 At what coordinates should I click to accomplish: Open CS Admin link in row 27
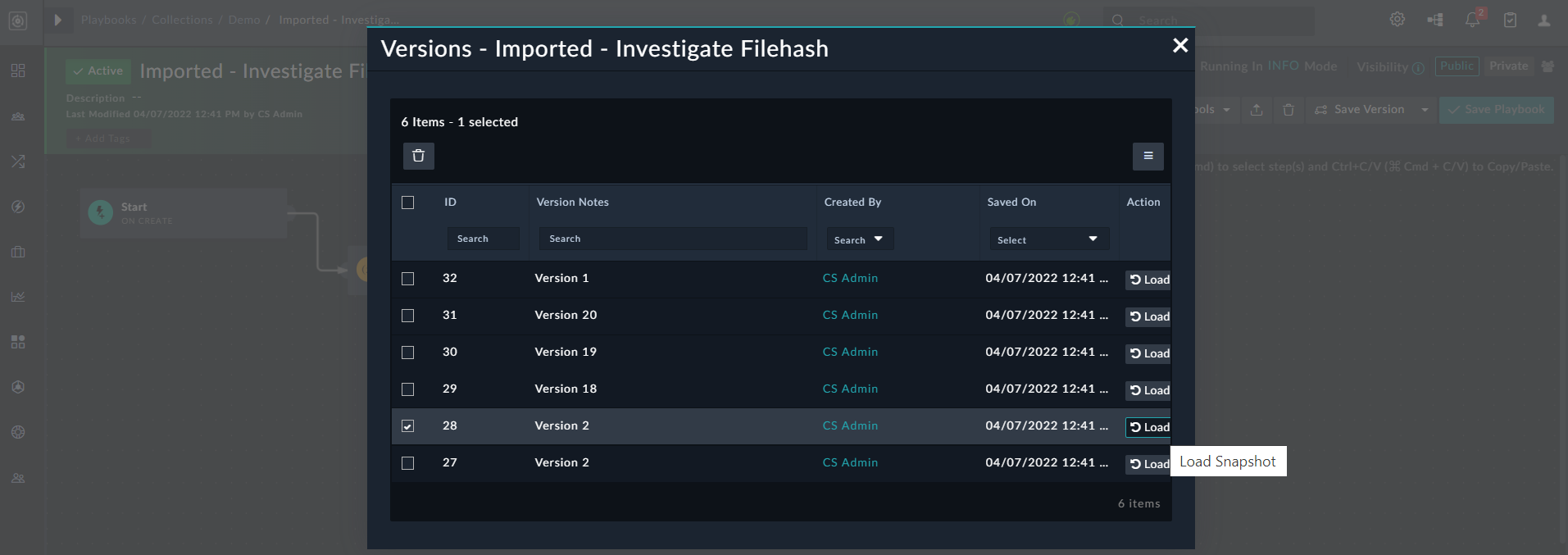pos(850,462)
